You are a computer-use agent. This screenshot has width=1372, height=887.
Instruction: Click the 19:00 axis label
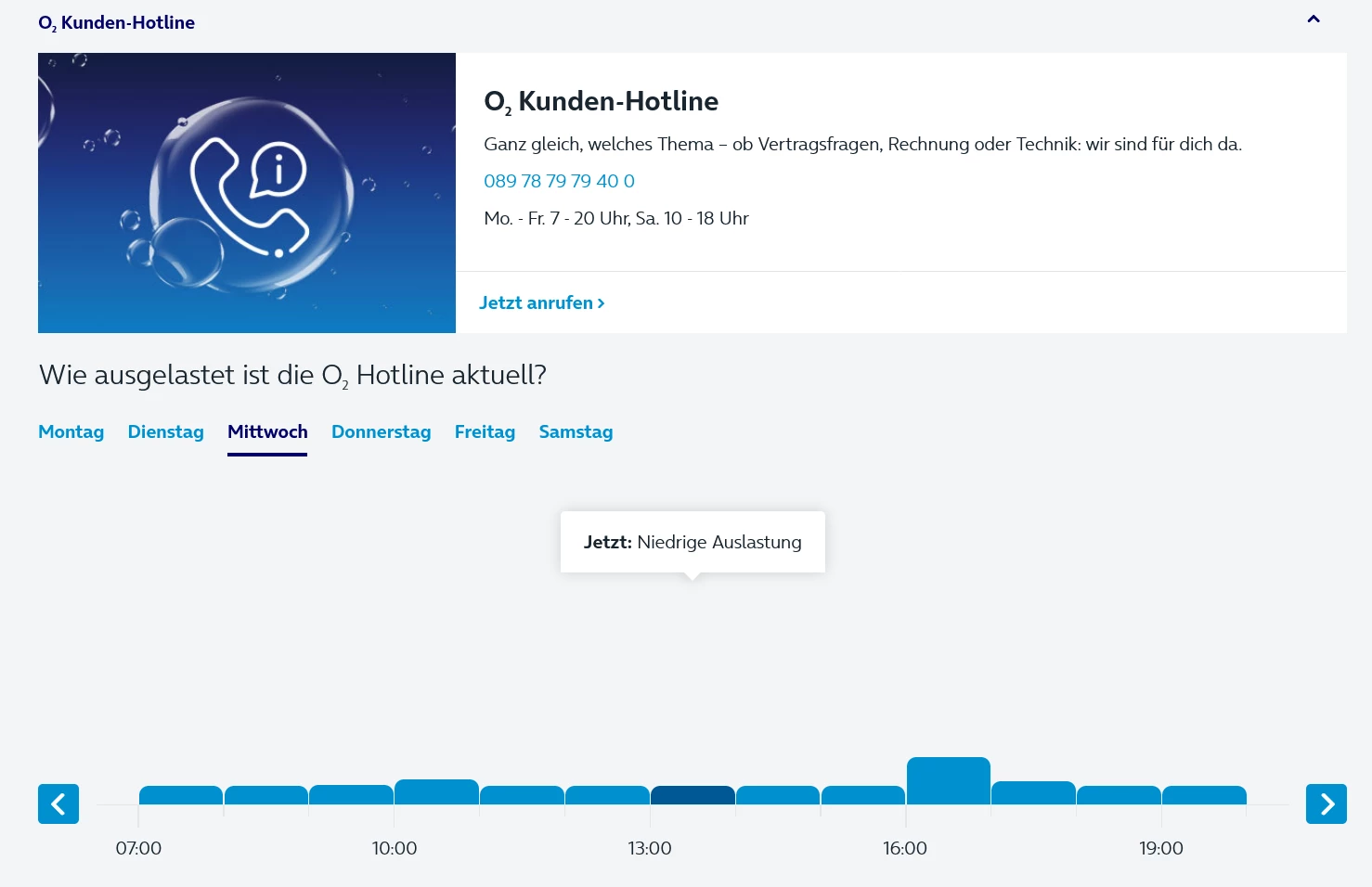tap(1161, 848)
